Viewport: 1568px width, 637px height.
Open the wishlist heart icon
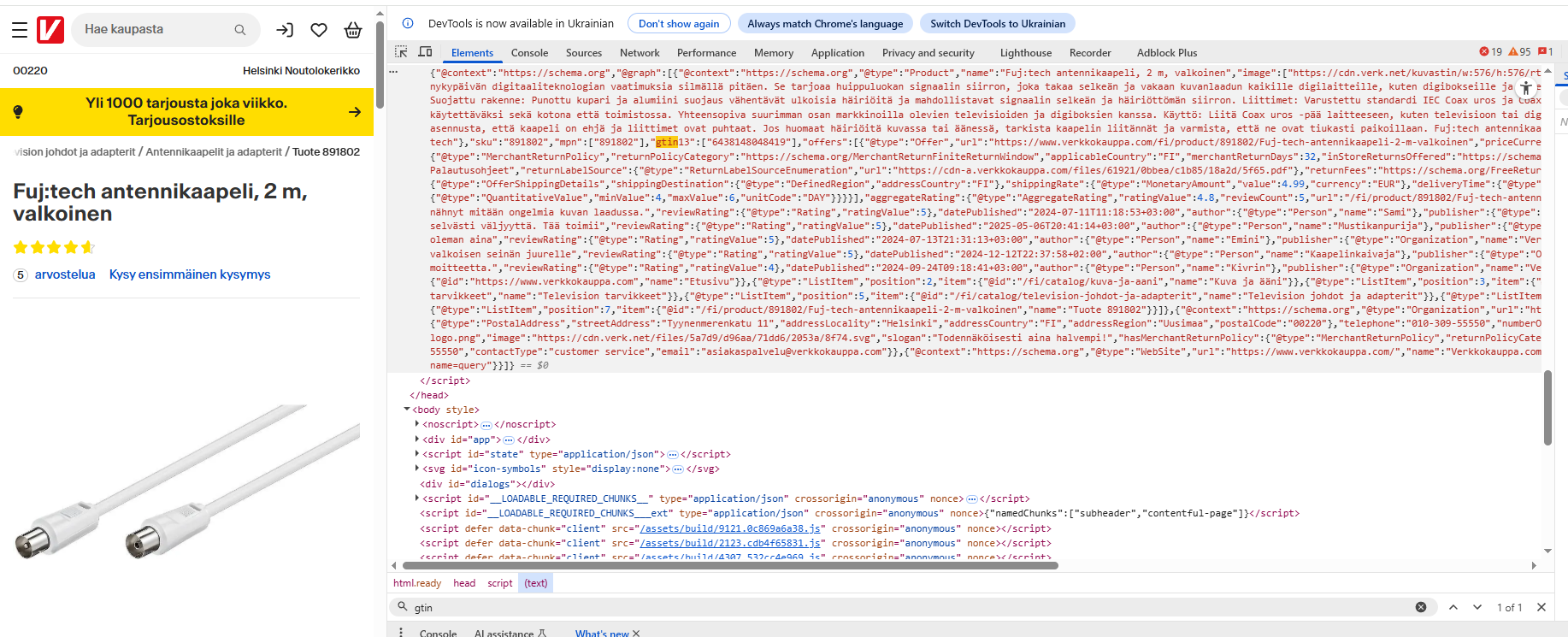[x=319, y=30]
